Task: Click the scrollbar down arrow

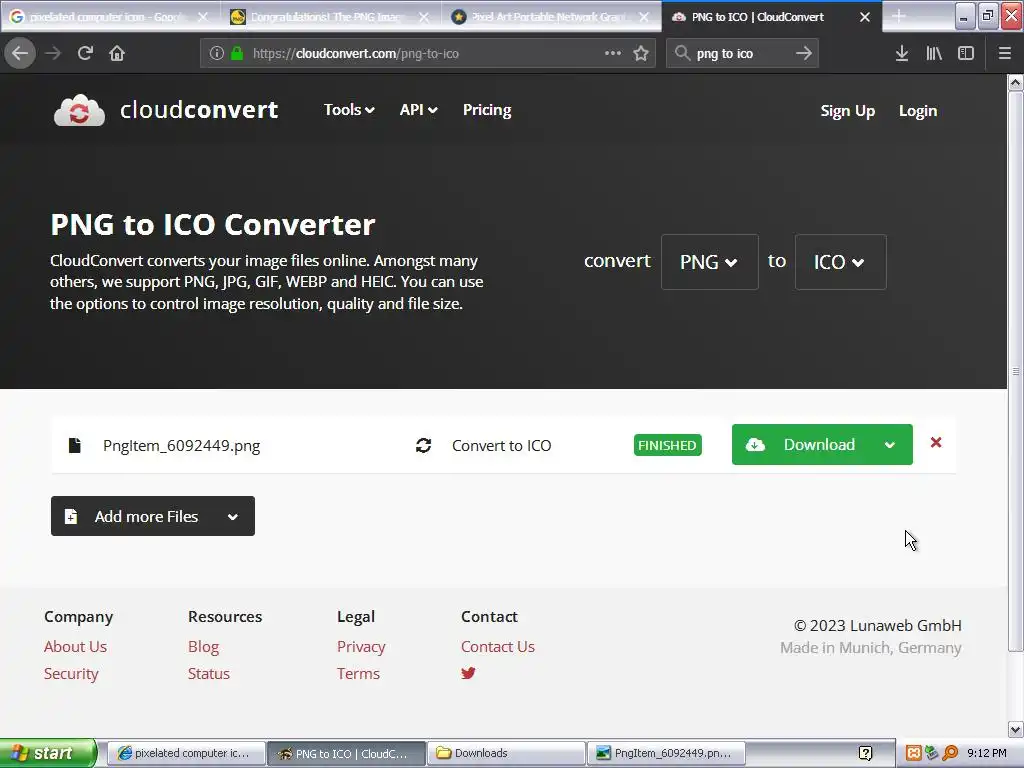Action: [x=1015, y=729]
